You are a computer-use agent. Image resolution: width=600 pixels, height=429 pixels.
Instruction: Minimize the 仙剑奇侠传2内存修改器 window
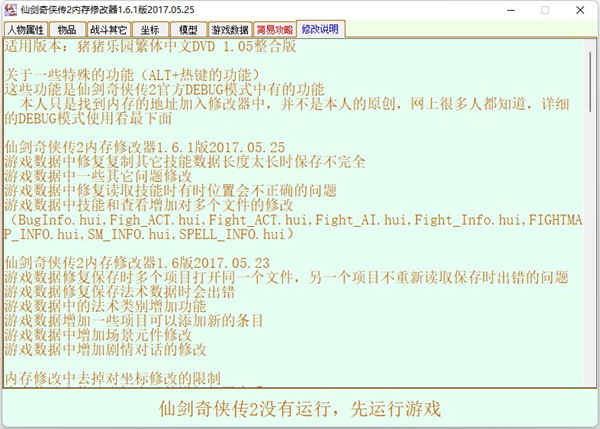tap(511, 10)
